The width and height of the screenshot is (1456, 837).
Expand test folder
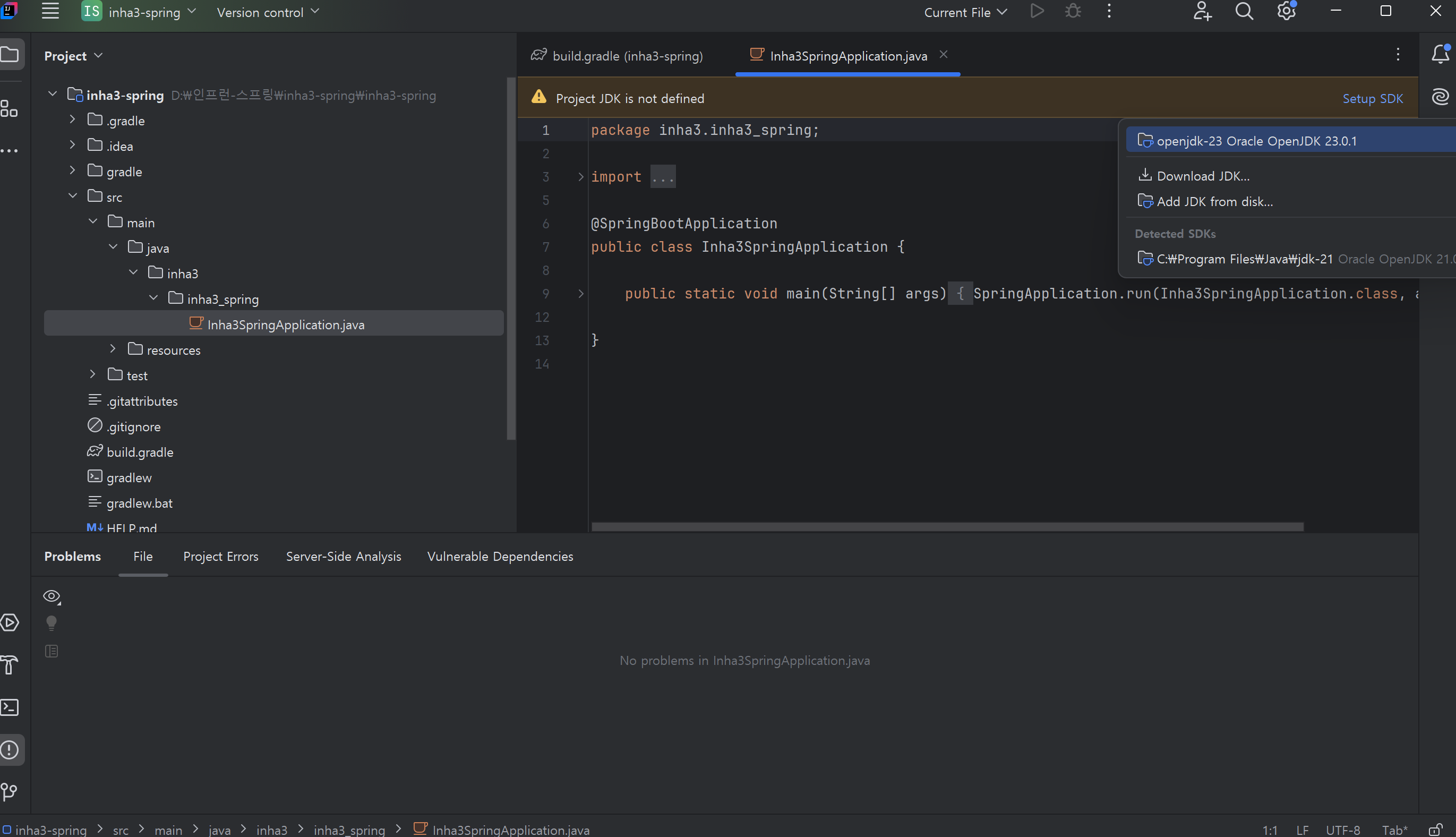[x=92, y=374]
